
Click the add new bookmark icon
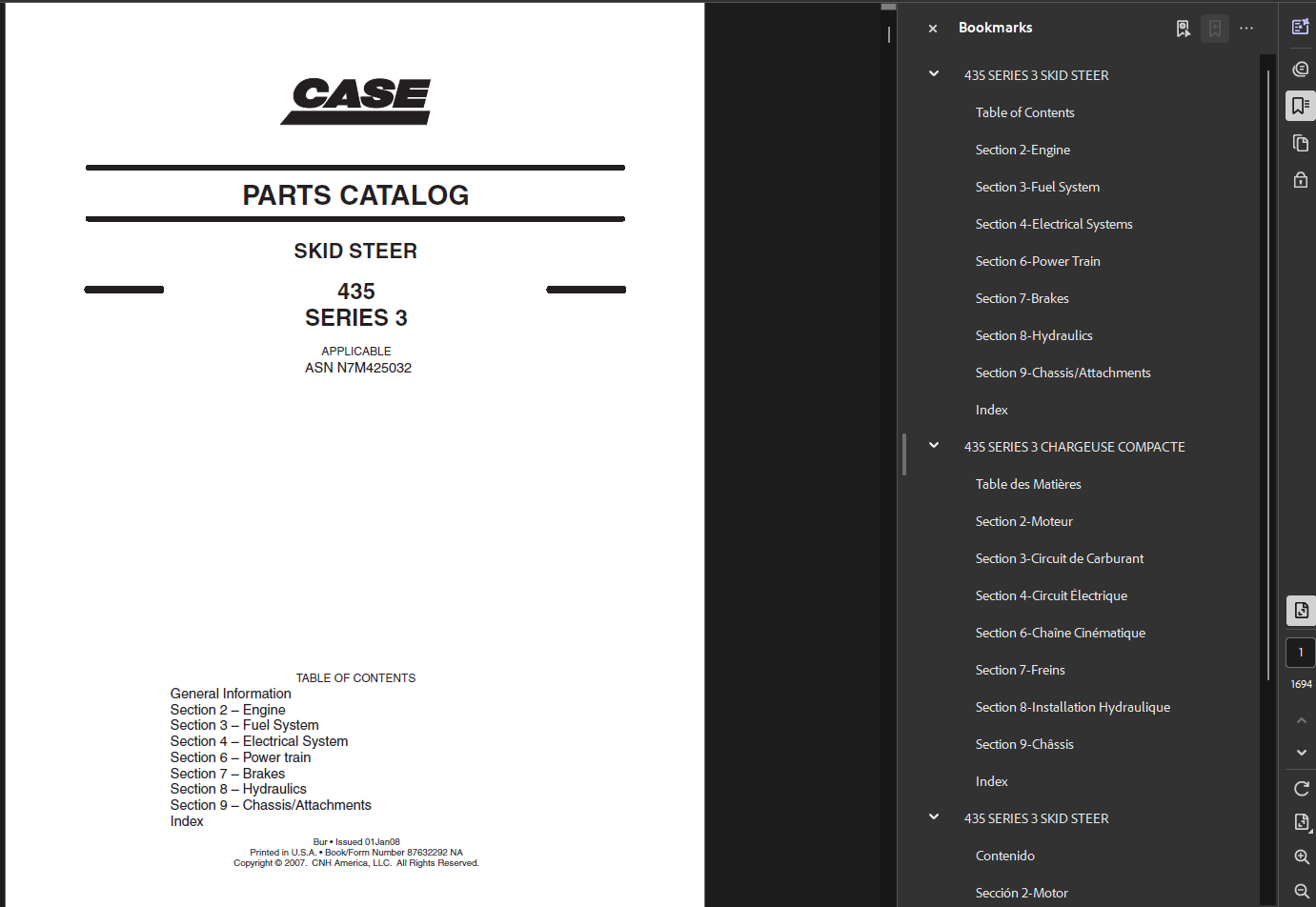coord(1215,29)
